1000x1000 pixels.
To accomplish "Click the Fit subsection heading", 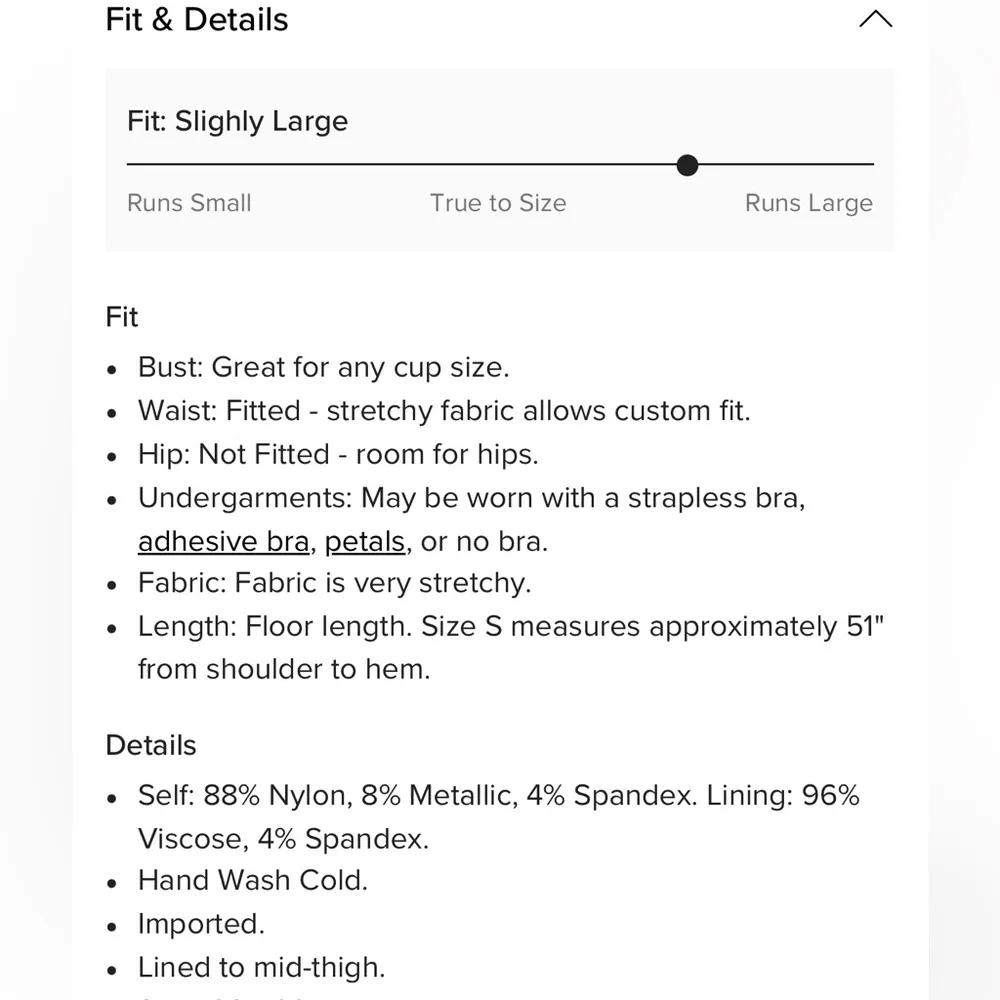I will [x=122, y=317].
